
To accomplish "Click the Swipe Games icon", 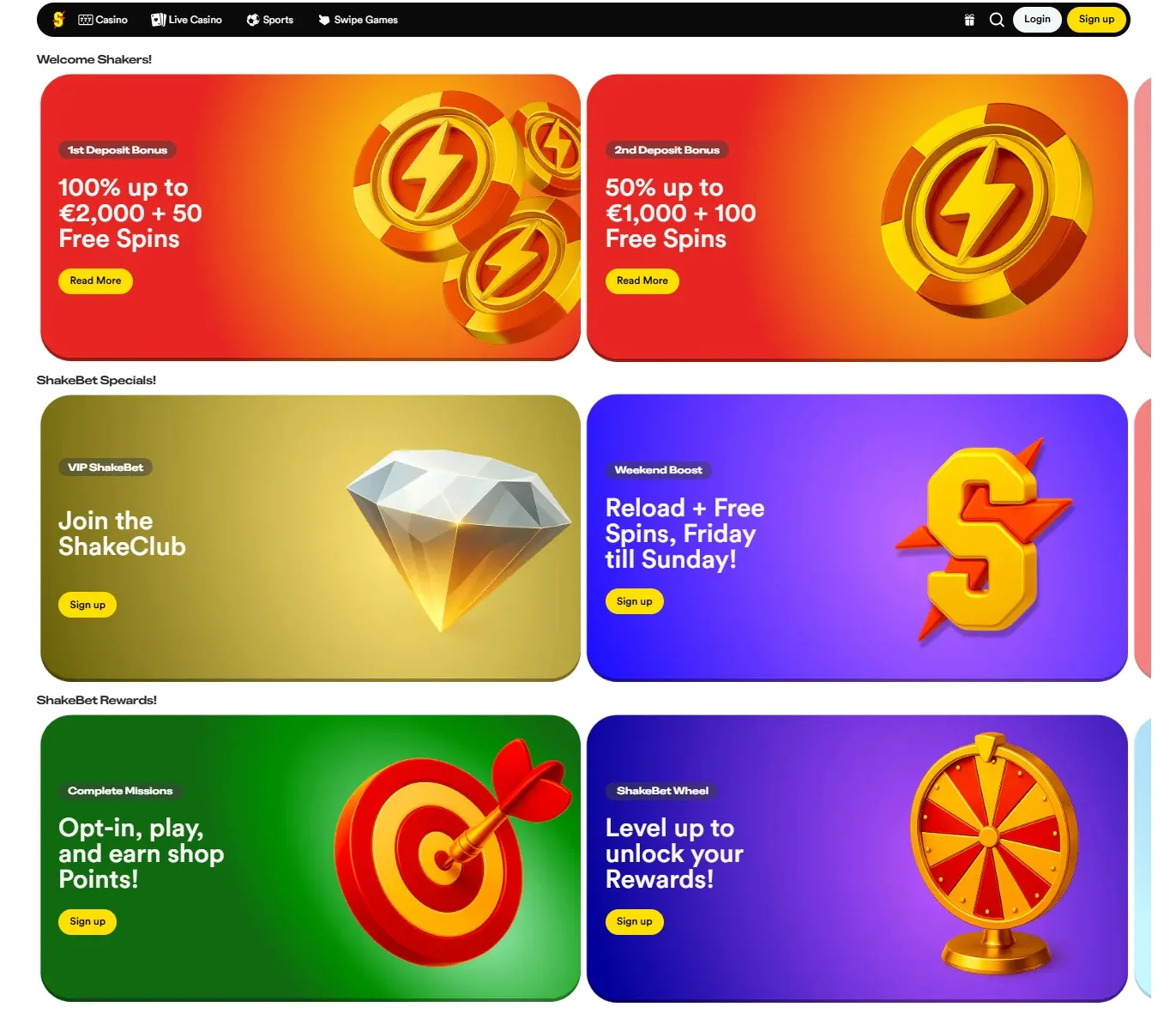I will (323, 20).
